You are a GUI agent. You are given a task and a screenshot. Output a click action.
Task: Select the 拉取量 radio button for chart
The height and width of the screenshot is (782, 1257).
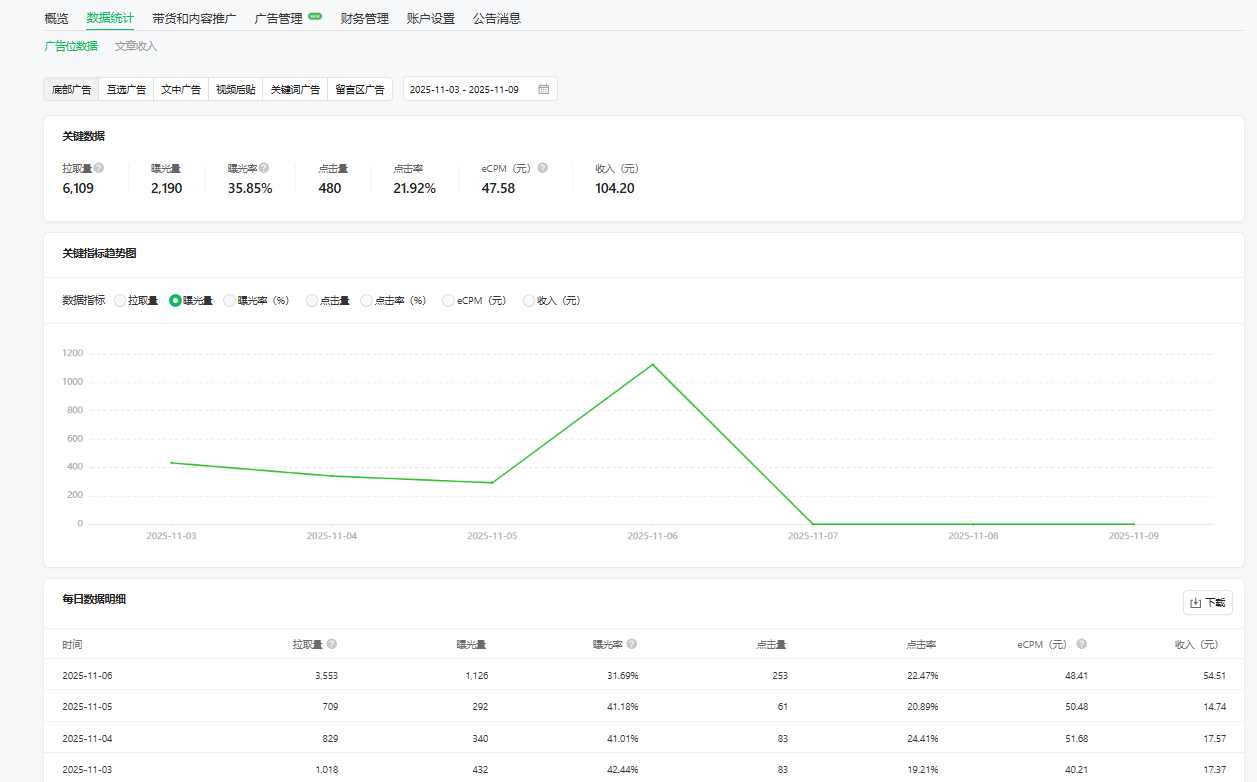click(x=120, y=300)
